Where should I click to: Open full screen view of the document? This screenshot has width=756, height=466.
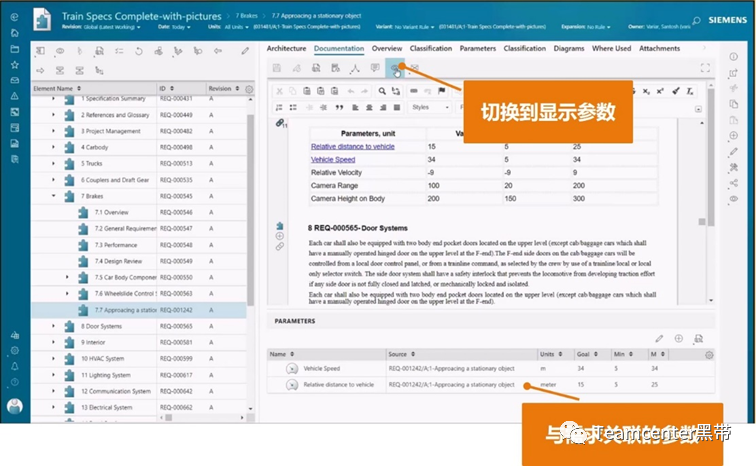tap(705, 68)
